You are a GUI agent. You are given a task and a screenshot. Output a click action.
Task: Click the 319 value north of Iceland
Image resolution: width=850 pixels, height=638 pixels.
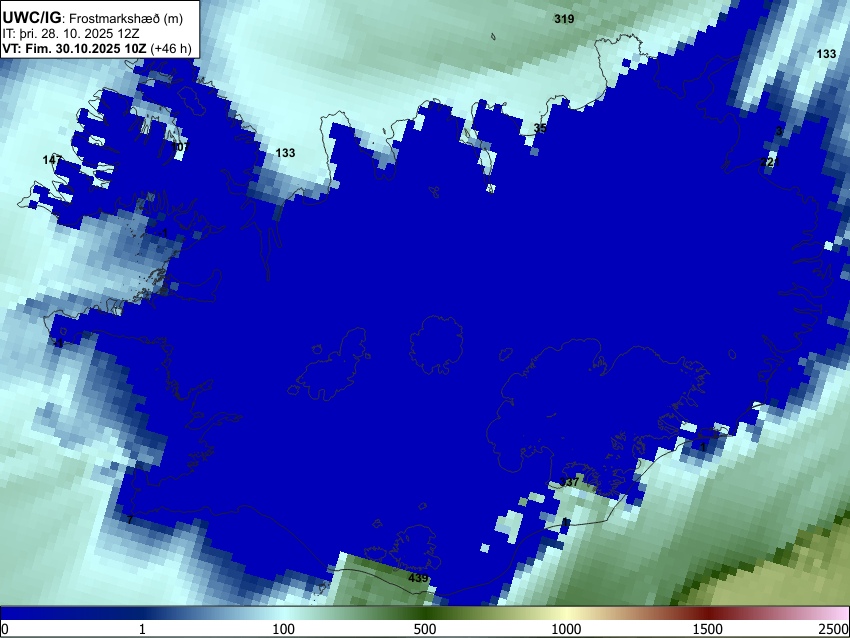(564, 19)
